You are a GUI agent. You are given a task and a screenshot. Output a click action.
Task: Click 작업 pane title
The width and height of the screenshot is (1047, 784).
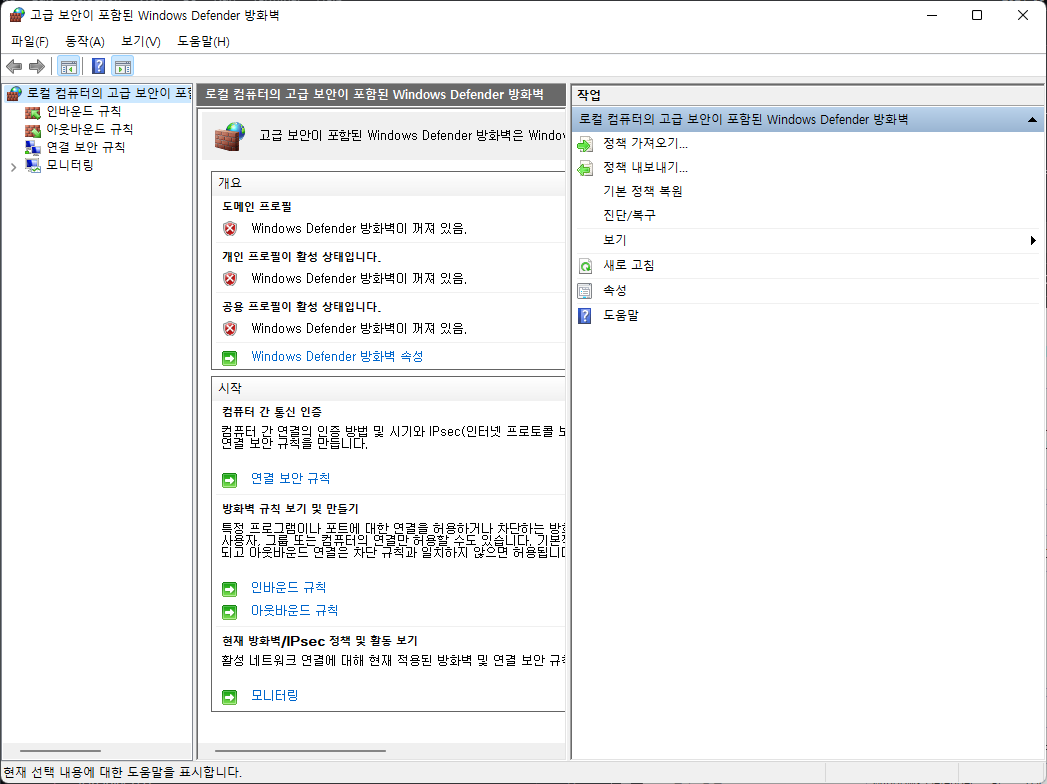(589, 95)
